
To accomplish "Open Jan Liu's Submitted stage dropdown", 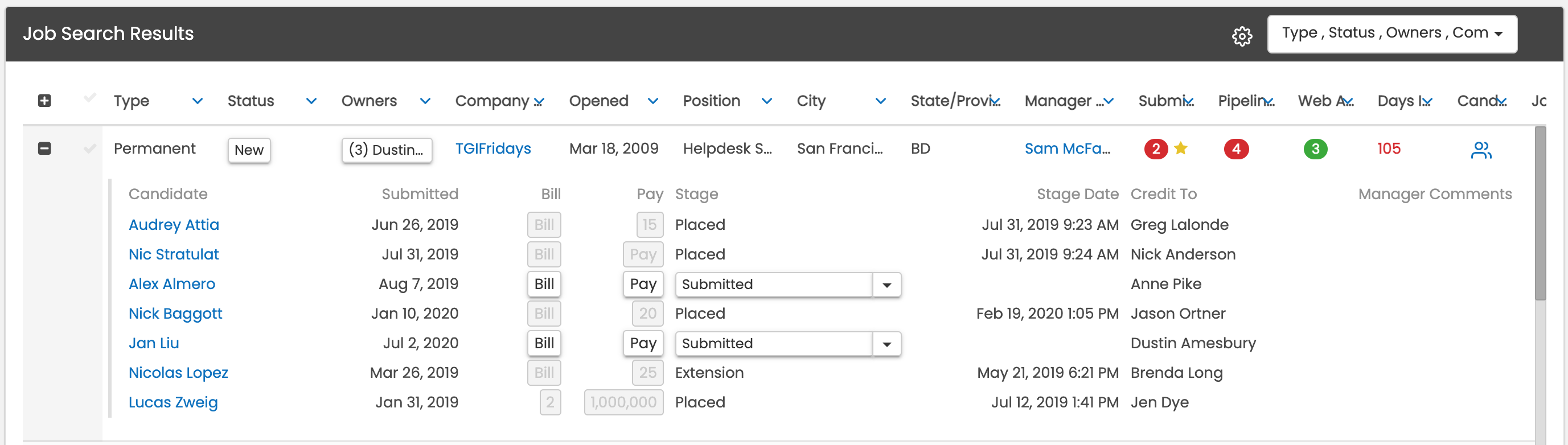I will pyautogui.click(x=886, y=344).
